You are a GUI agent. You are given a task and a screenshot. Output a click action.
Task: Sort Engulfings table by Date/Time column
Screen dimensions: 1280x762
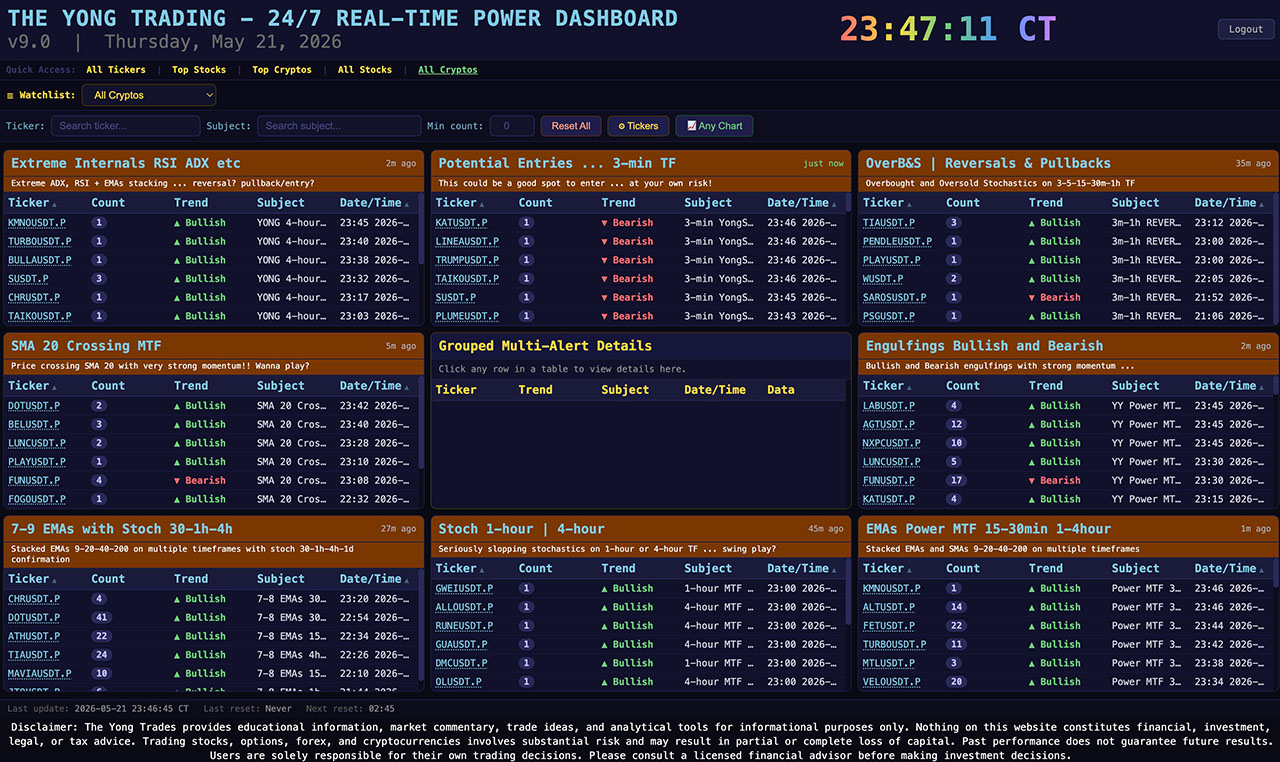pos(1228,385)
